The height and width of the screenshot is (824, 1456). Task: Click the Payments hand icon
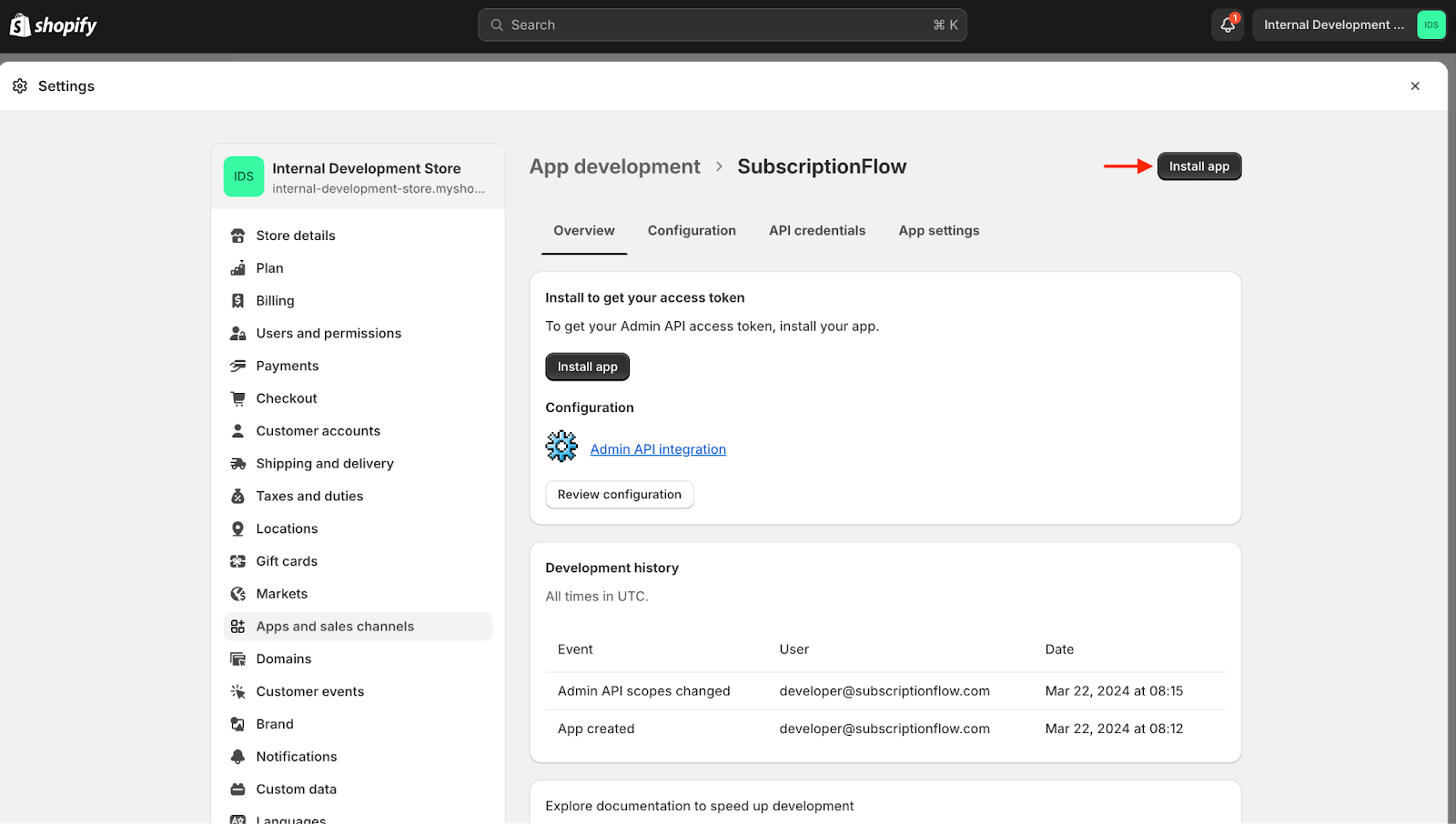(x=238, y=366)
